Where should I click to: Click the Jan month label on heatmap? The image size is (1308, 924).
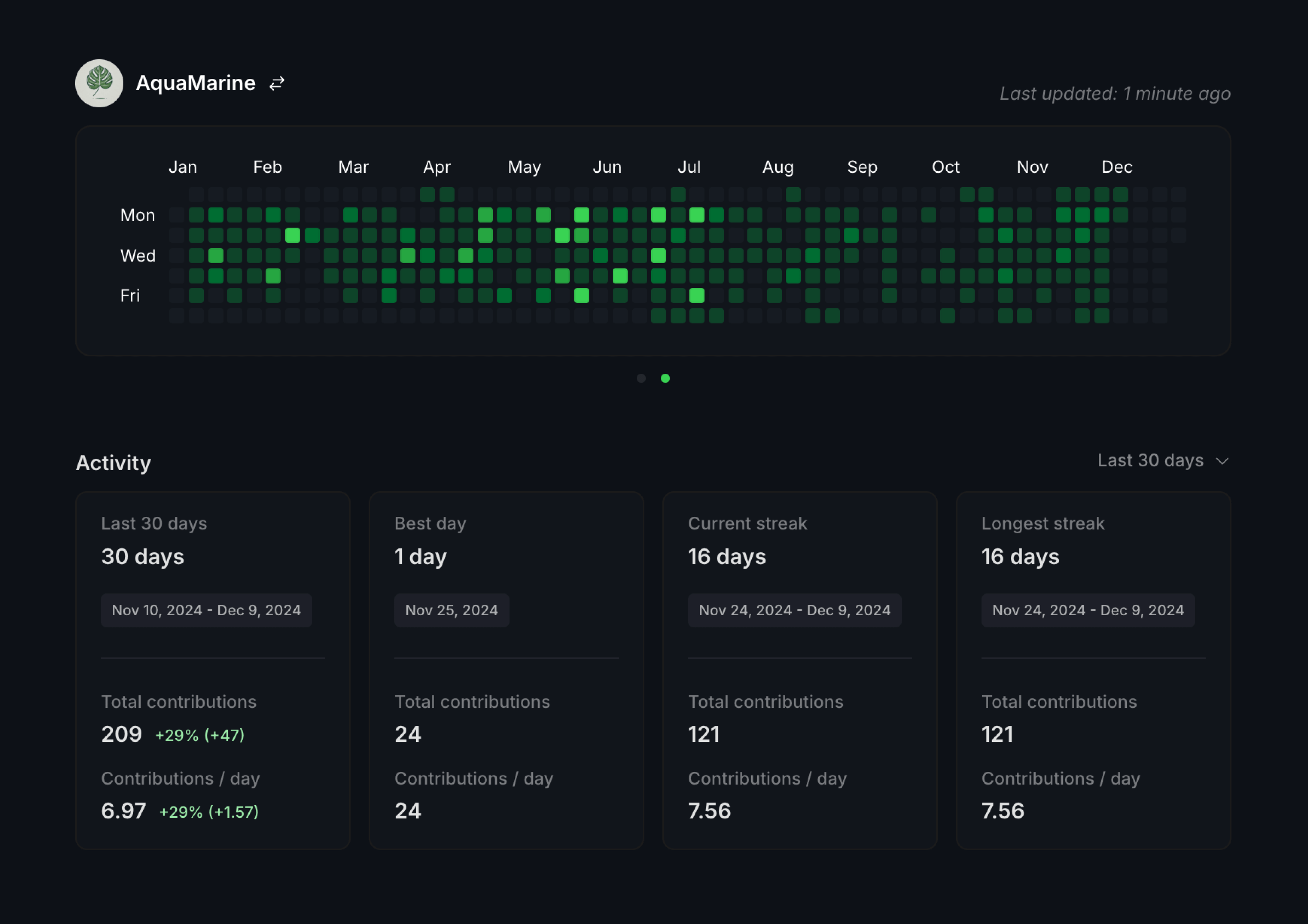click(182, 167)
